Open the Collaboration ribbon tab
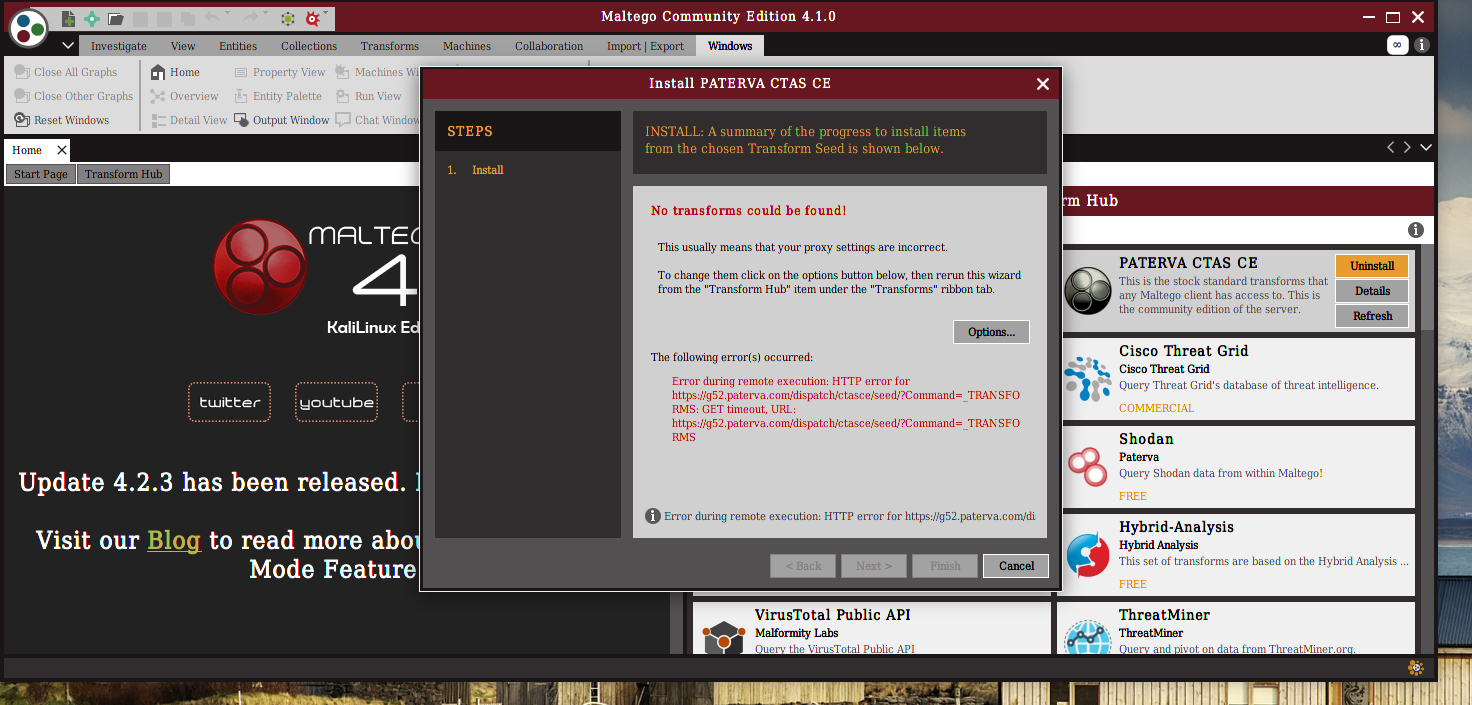 pyautogui.click(x=549, y=46)
